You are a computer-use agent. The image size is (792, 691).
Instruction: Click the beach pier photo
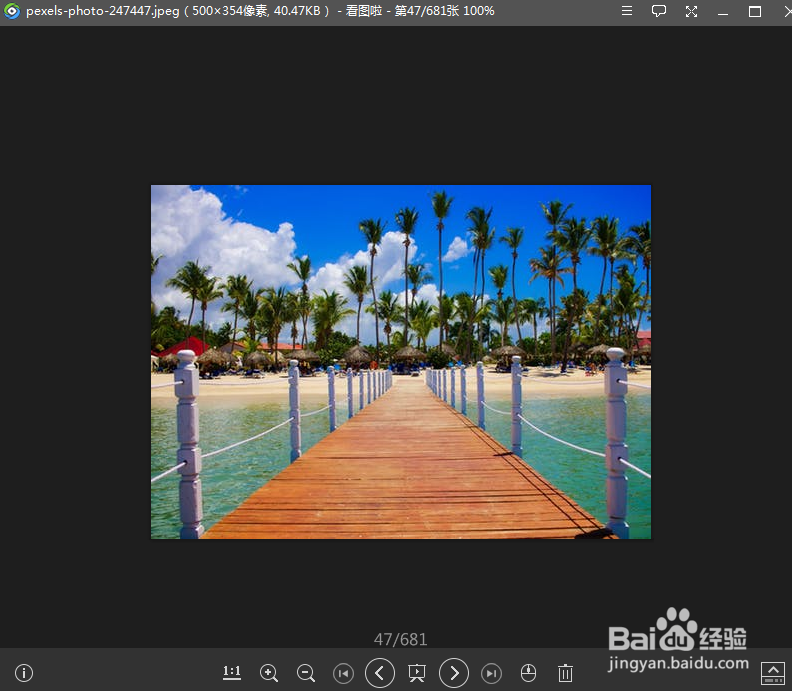(401, 362)
